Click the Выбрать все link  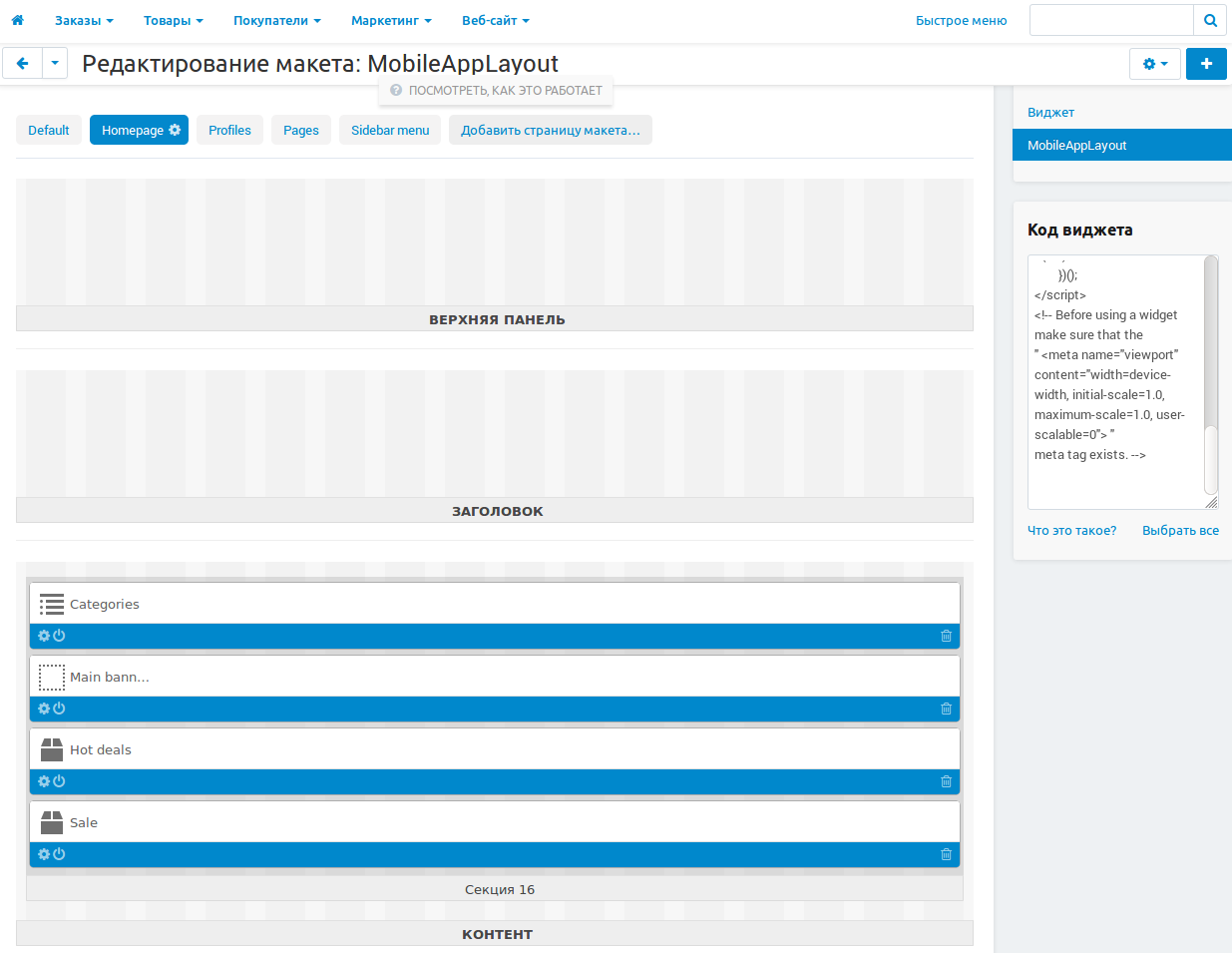(1180, 531)
